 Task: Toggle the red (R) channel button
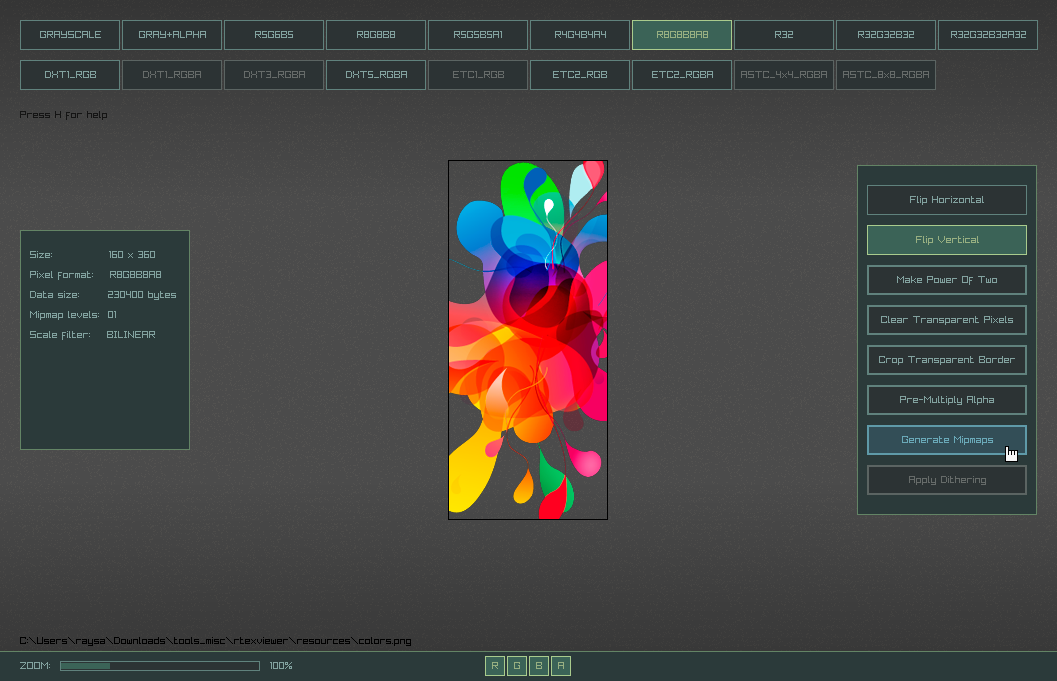tap(495, 666)
